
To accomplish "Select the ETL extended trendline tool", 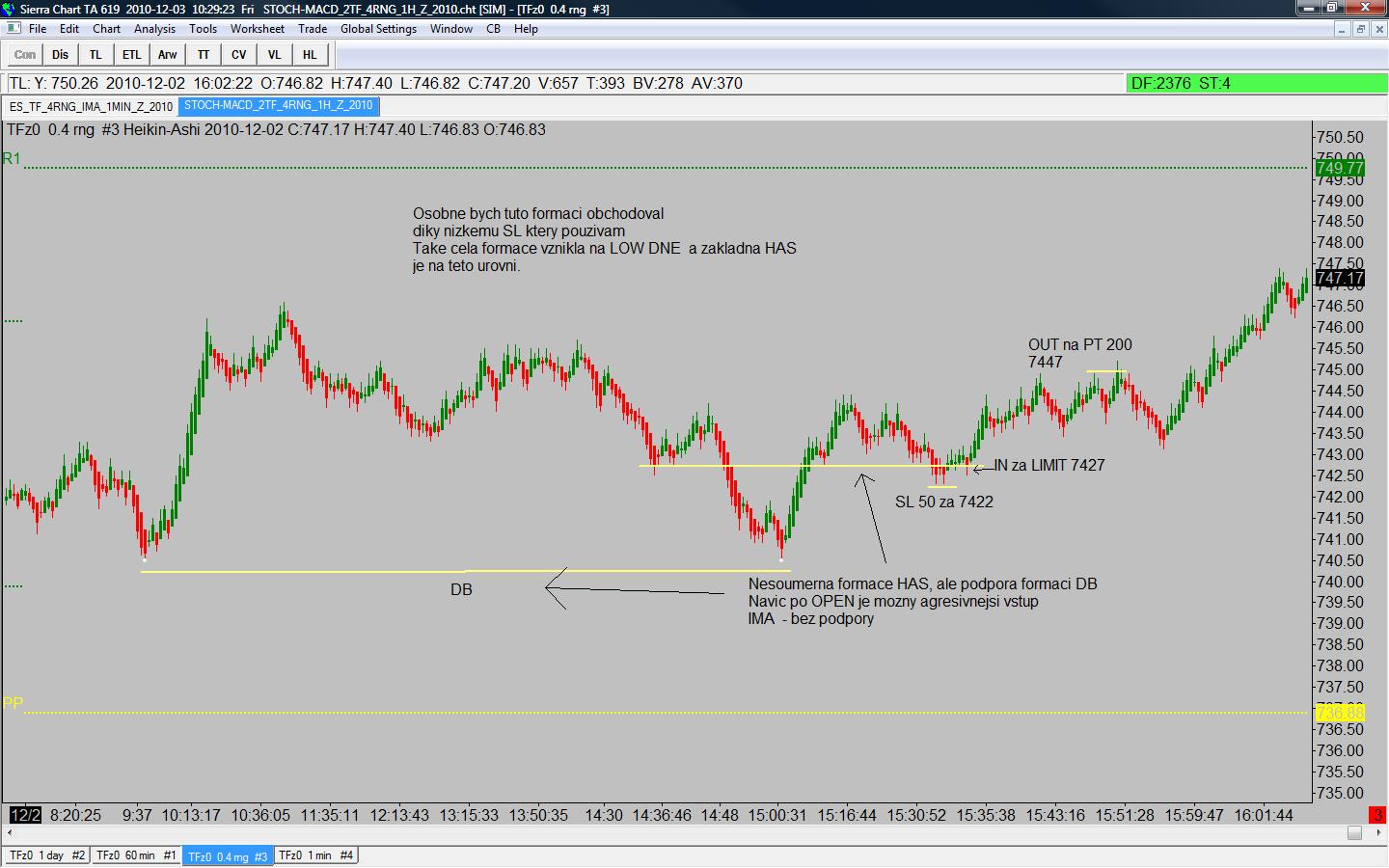I will pos(131,55).
